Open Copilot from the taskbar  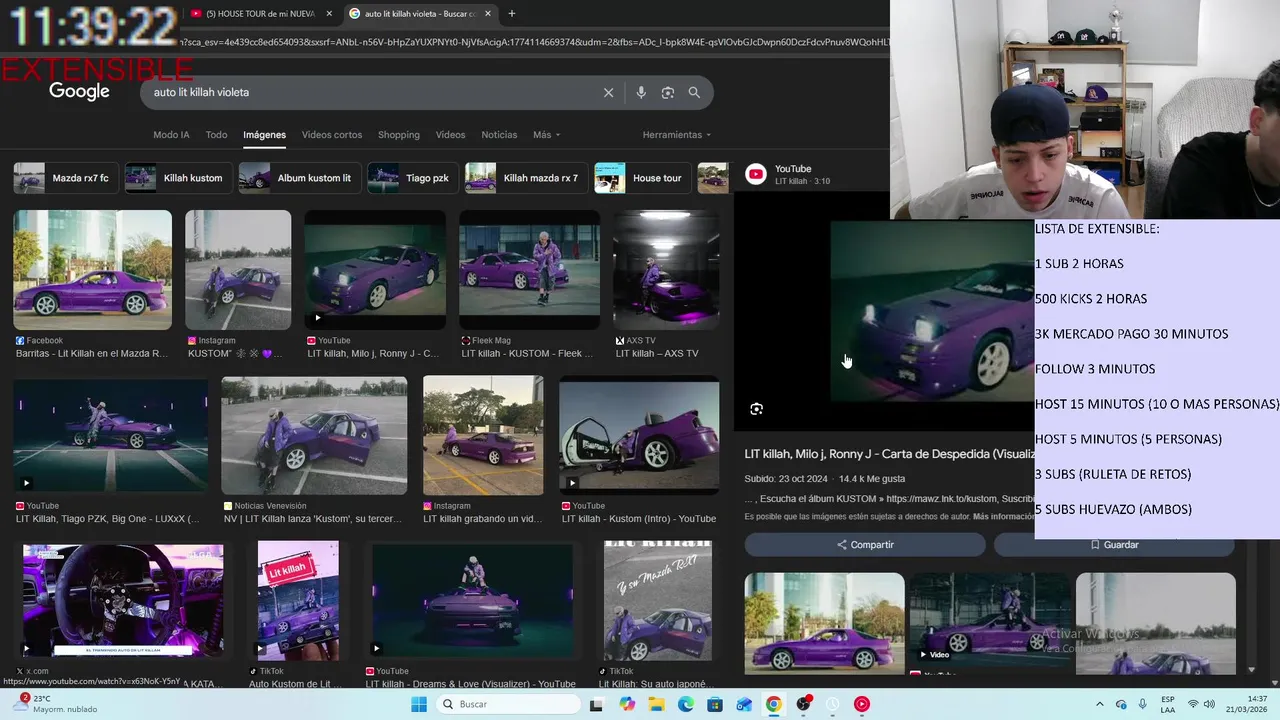(627, 704)
